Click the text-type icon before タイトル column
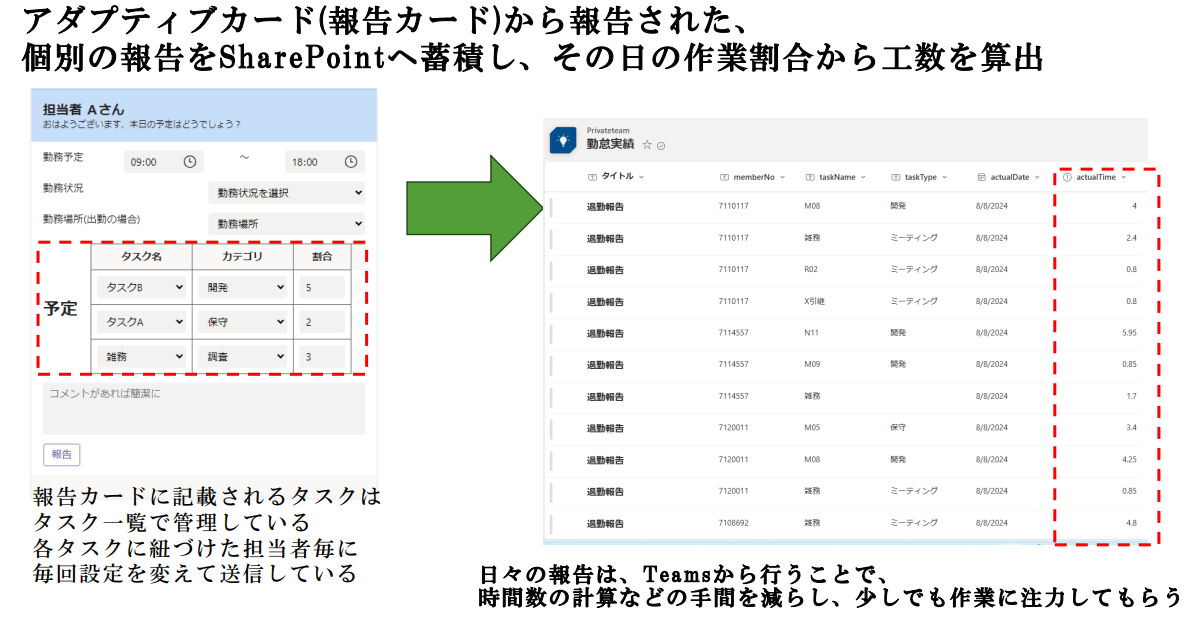 592,177
